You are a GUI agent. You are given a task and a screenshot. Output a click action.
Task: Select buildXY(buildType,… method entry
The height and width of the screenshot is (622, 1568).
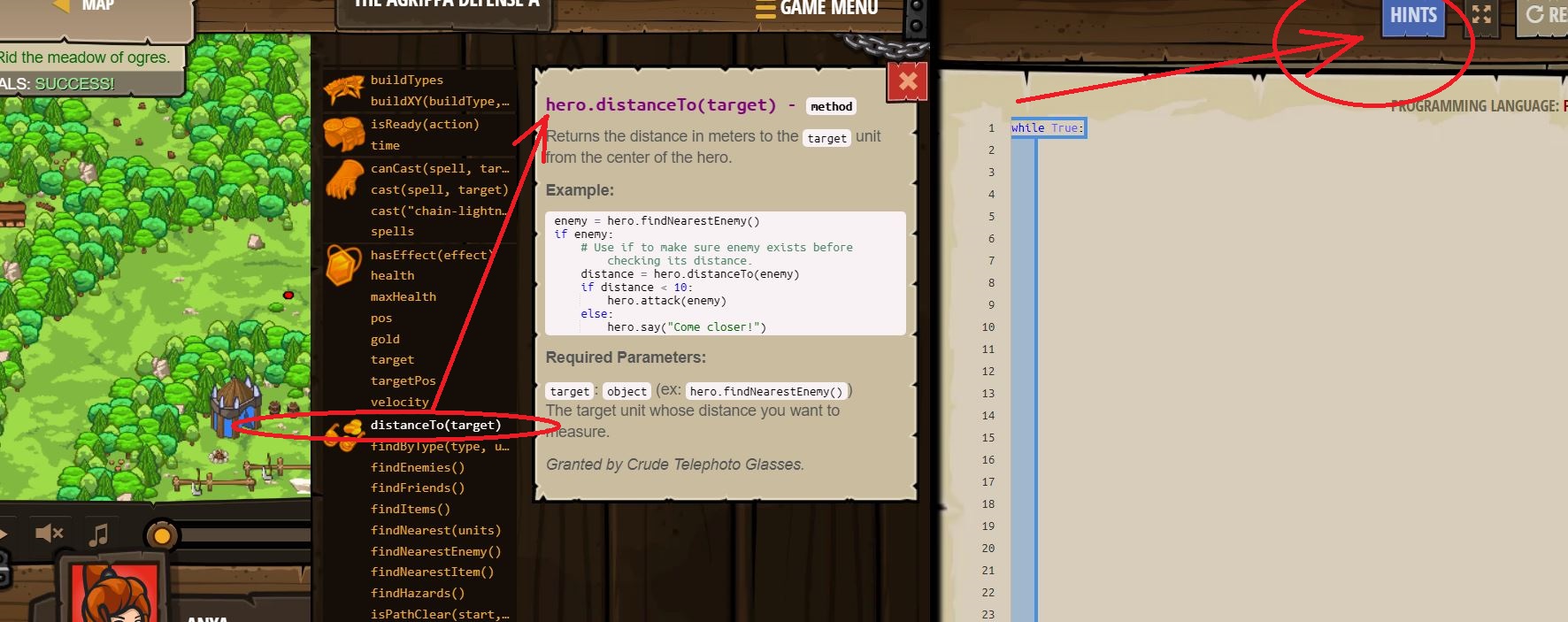coord(440,101)
